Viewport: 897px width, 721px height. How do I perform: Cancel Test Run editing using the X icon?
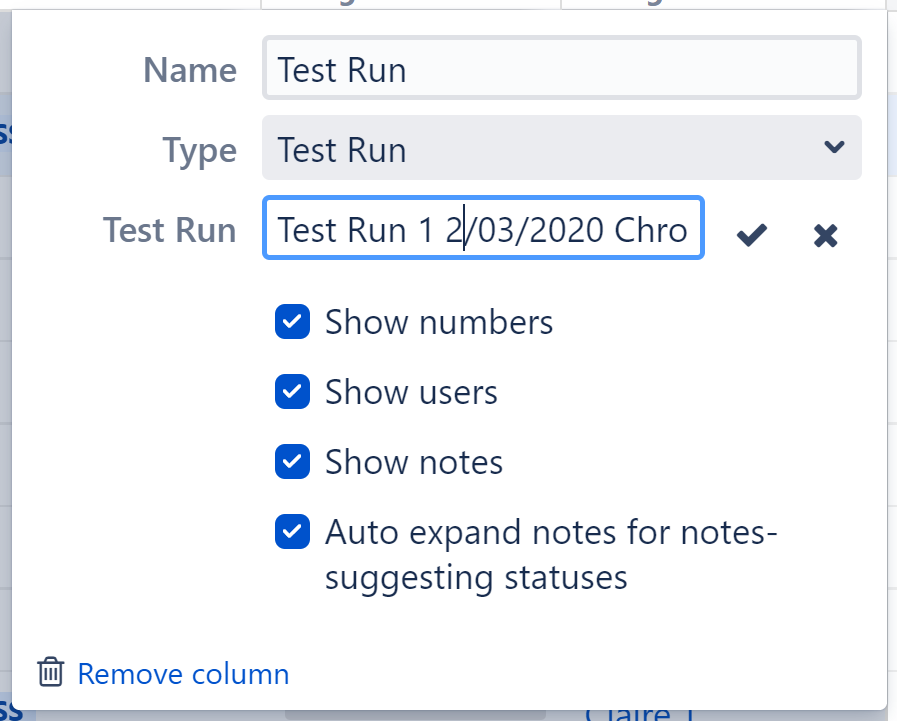pos(825,235)
